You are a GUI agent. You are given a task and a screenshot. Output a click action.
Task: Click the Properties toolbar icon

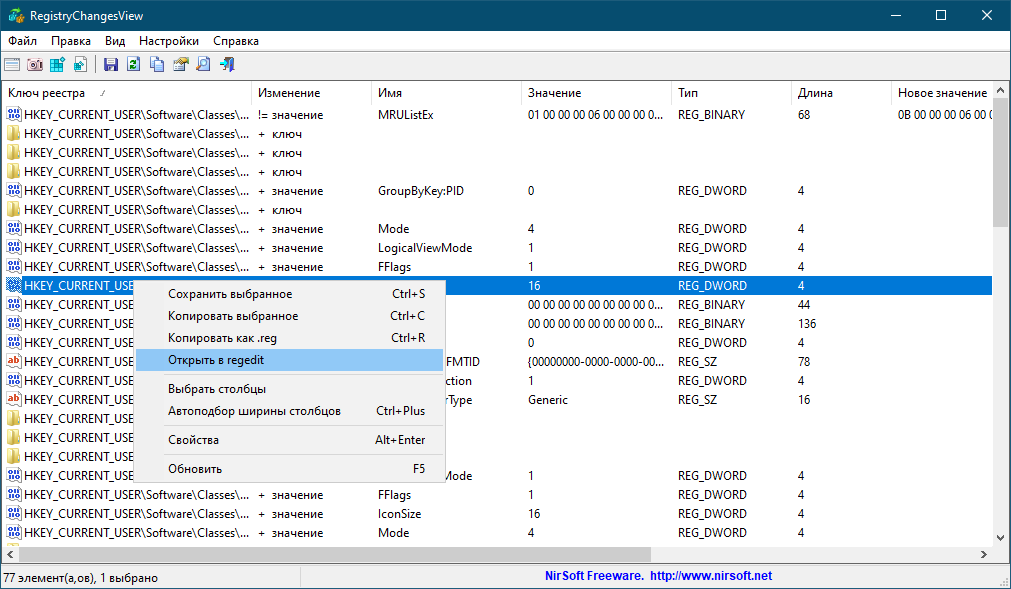181,65
